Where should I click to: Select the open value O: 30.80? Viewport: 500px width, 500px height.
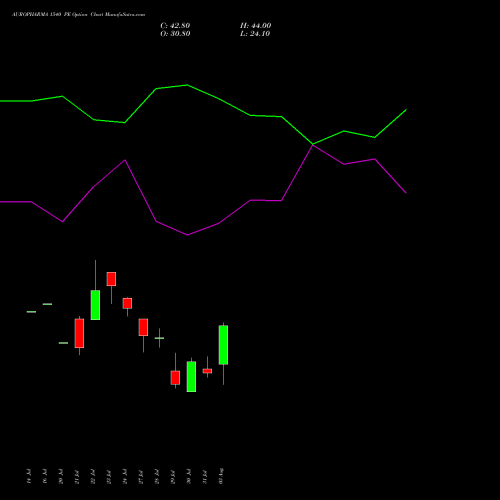[175, 34]
